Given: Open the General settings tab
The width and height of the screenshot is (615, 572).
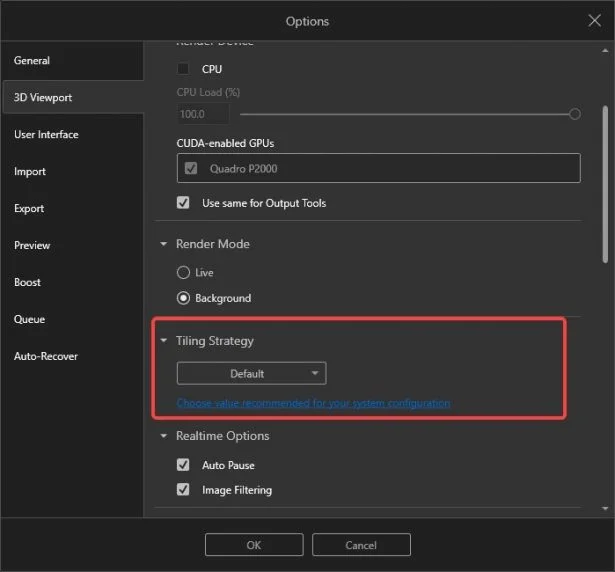Looking at the screenshot, I should click(x=32, y=61).
